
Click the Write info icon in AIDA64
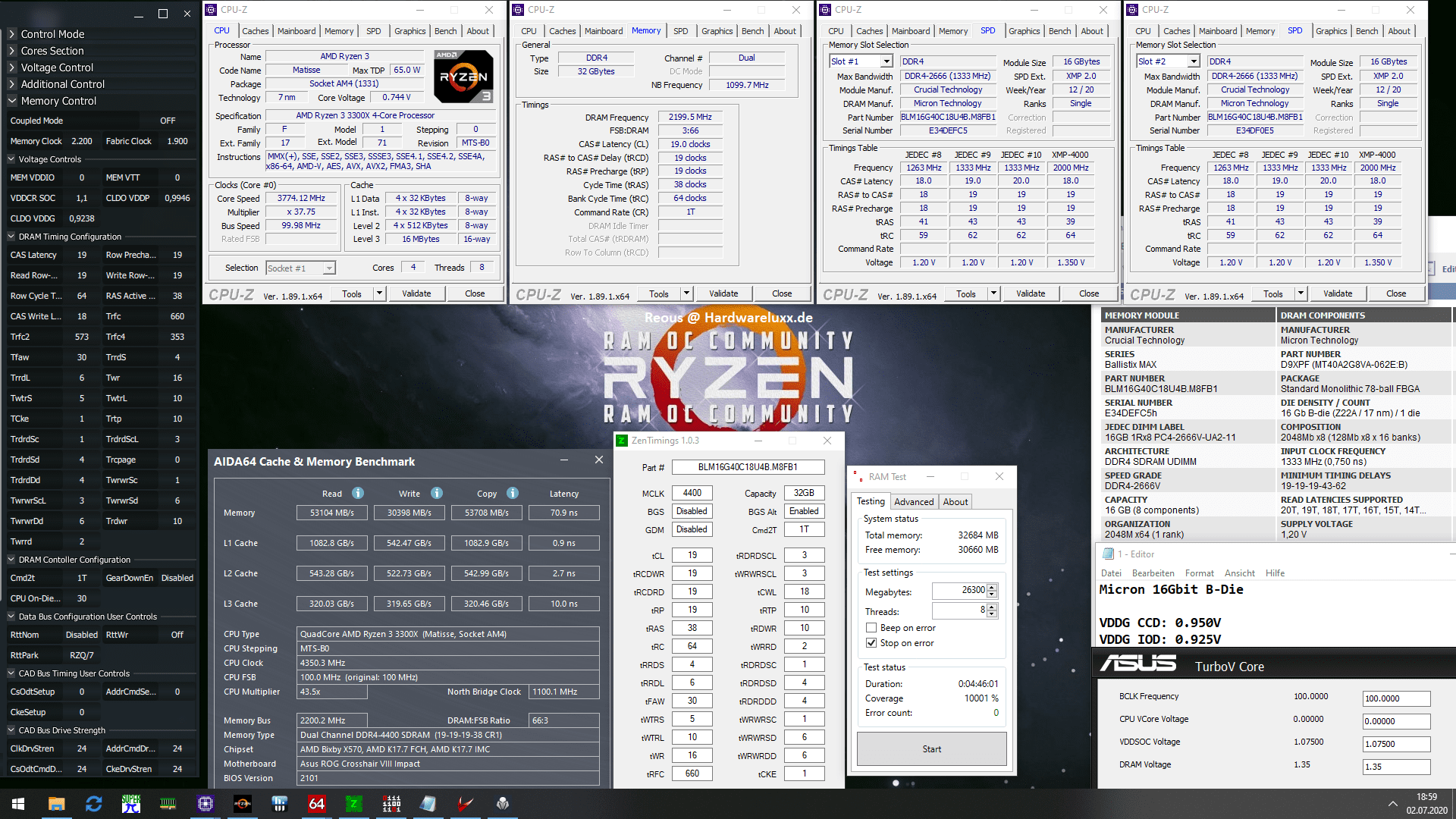pyautogui.click(x=437, y=493)
